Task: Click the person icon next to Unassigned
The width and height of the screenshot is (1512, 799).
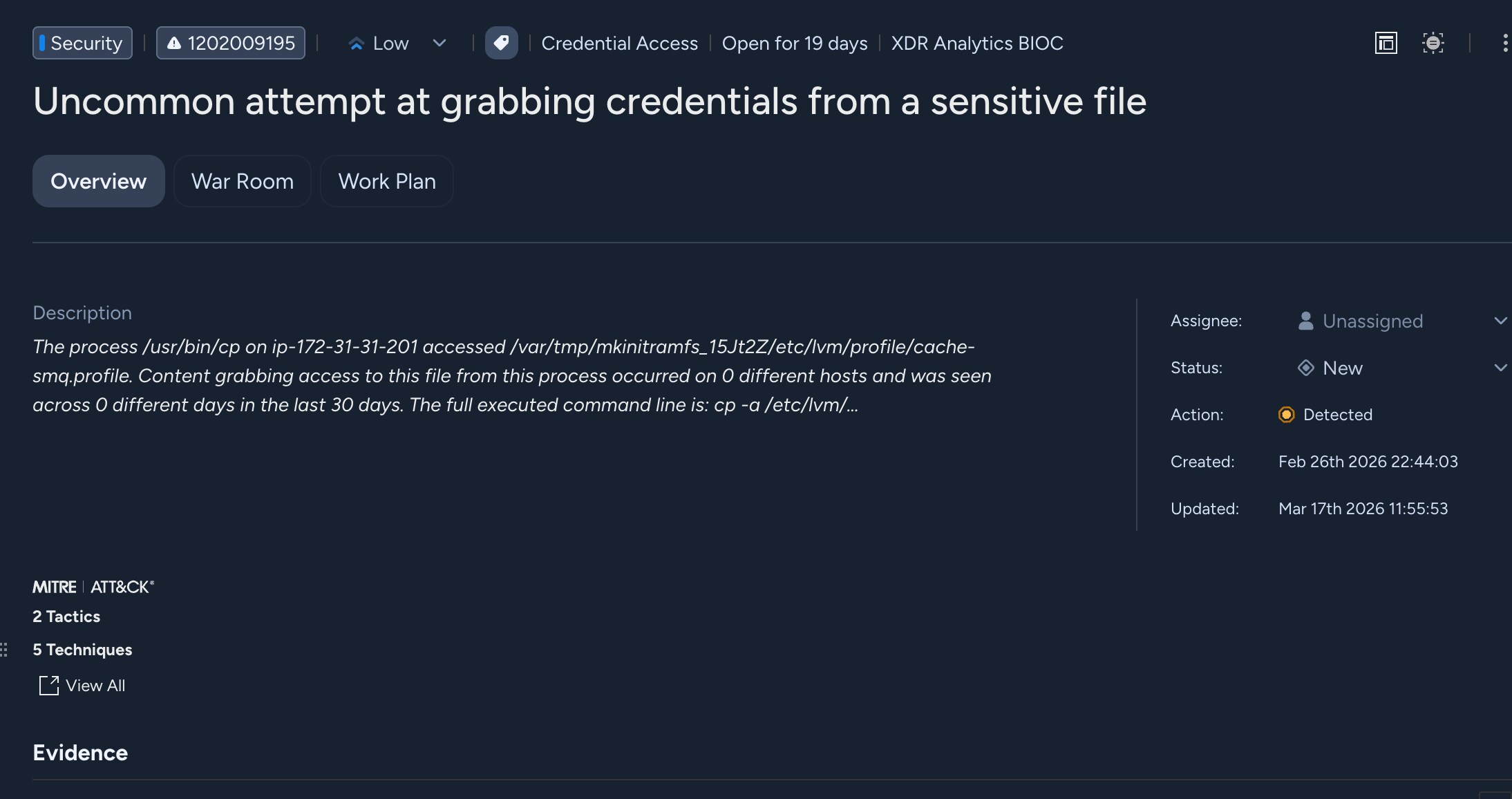Action: [1305, 320]
